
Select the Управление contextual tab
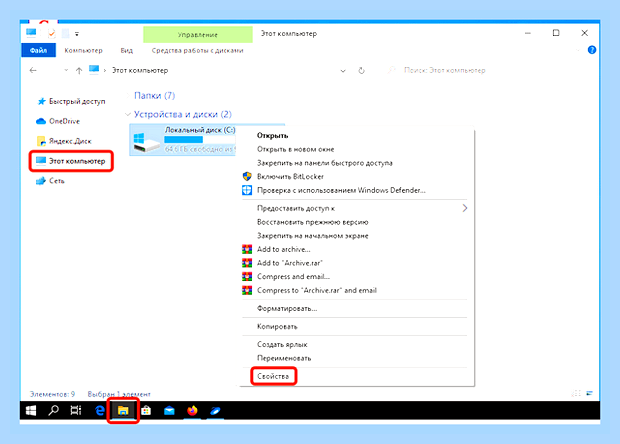pos(198,34)
